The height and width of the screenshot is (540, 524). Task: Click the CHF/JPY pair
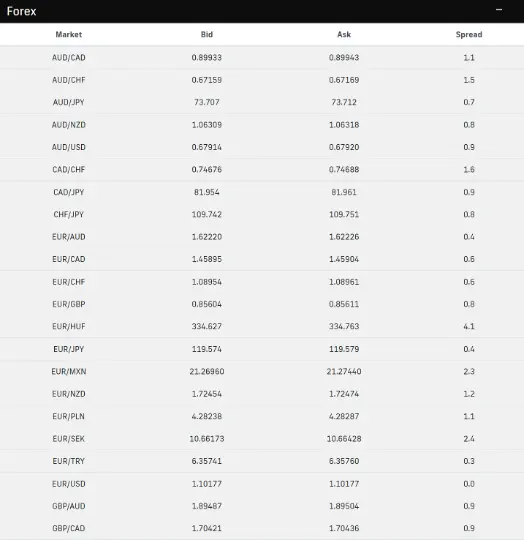(69, 215)
